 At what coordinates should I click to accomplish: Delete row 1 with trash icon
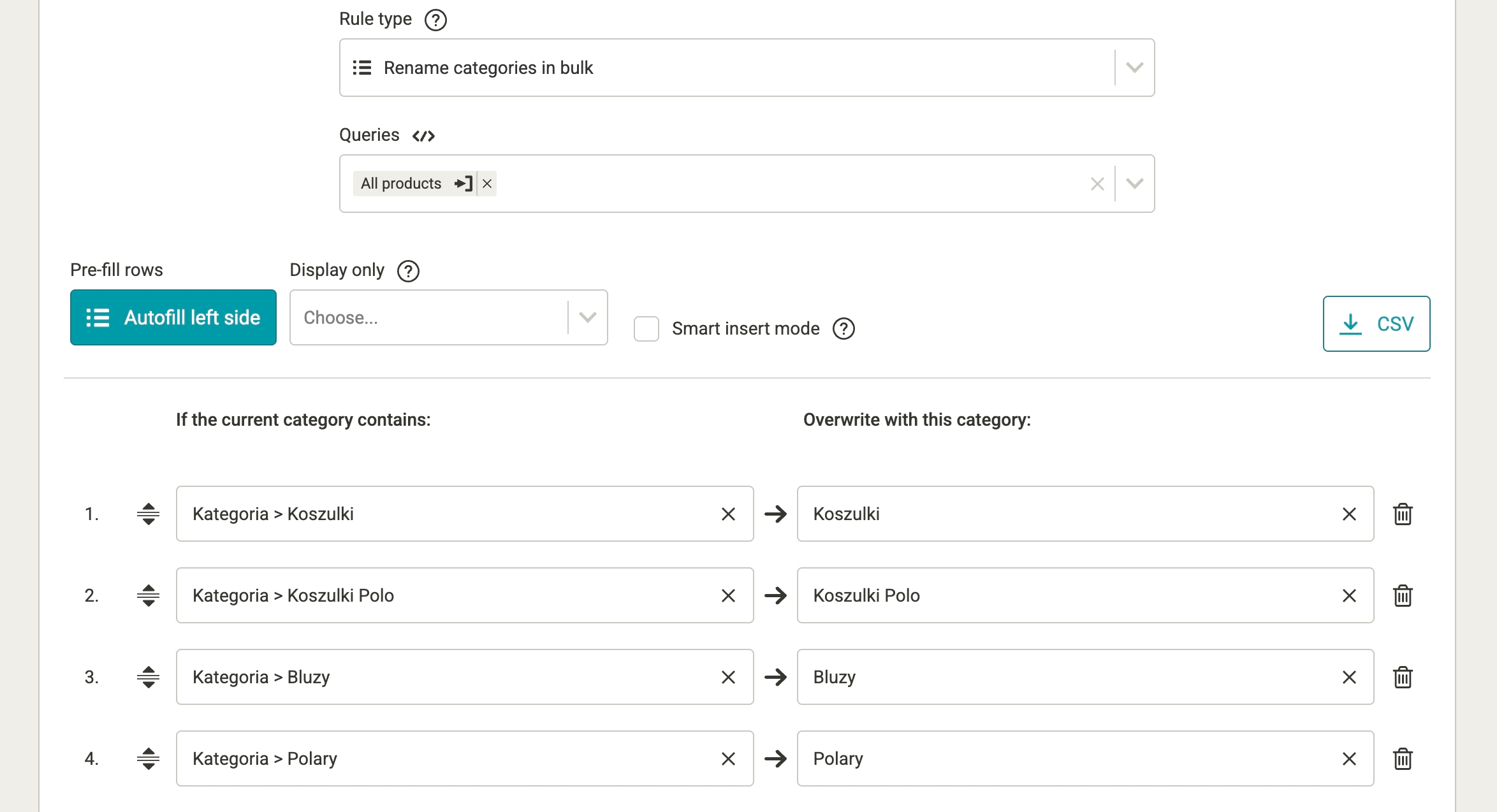click(1403, 514)
